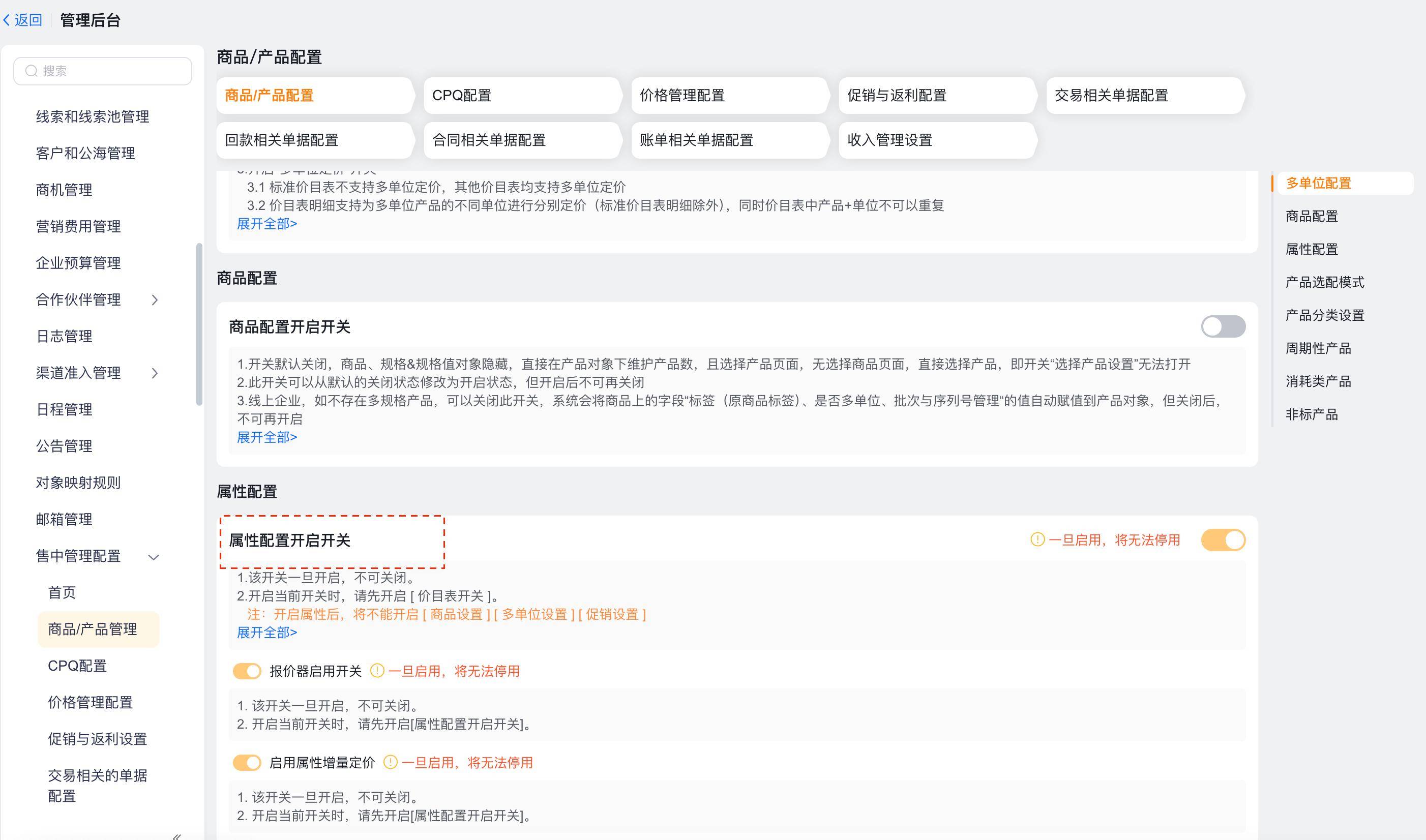Viewport: 1426px width, 840px height.
Task: Click 展开全部 link under 商品配置
Action: (266, 438)
